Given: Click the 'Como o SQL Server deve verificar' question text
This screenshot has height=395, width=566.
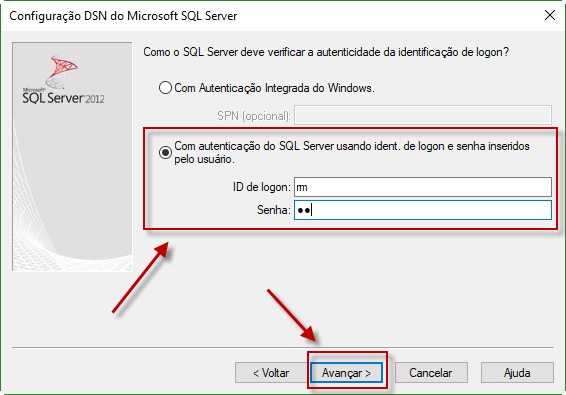Looking at the screenshot, I should 326,52.
